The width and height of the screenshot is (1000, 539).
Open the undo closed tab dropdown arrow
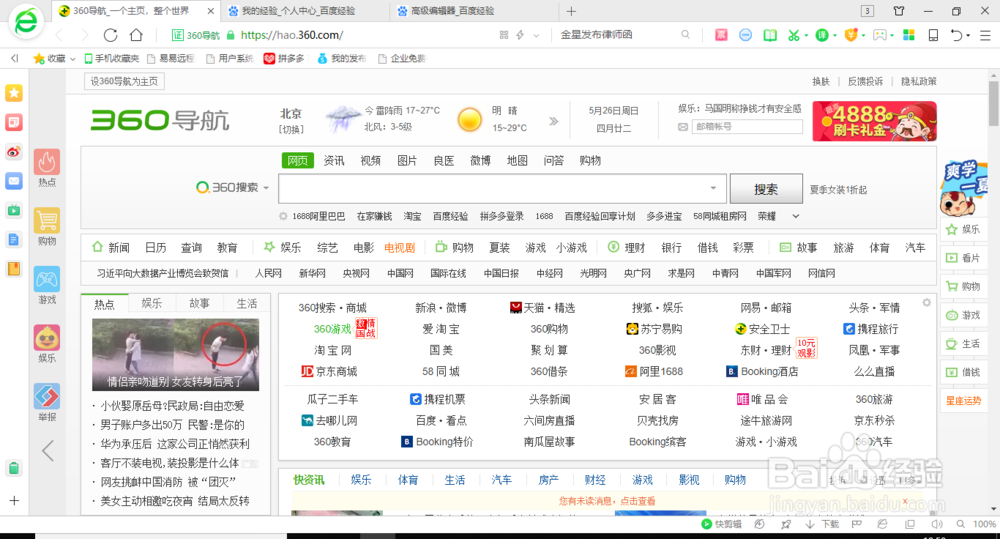pyautogui.click(x=968, y=36)
